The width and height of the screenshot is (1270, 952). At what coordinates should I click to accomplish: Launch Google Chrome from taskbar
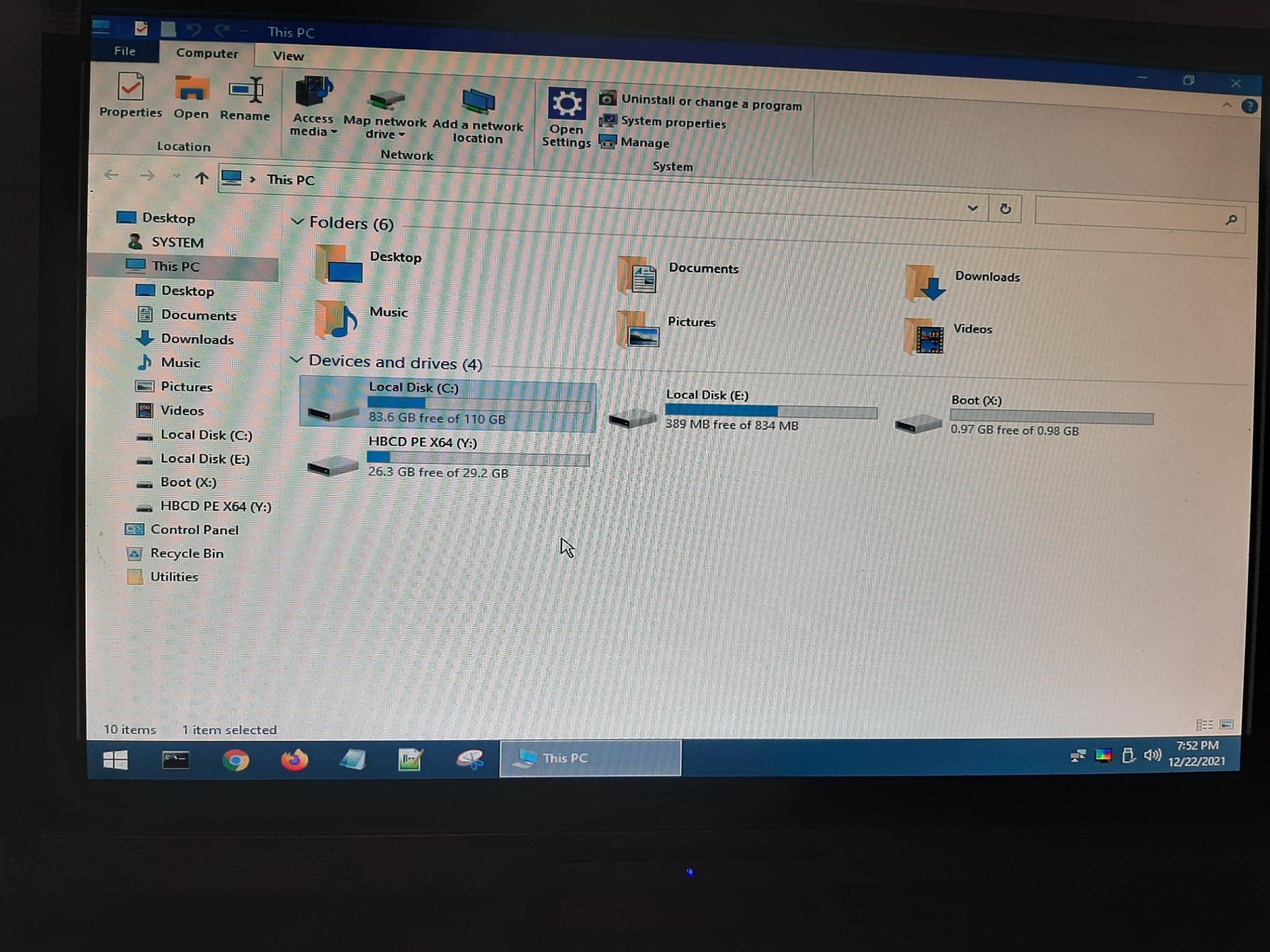(x=236, y=760)
